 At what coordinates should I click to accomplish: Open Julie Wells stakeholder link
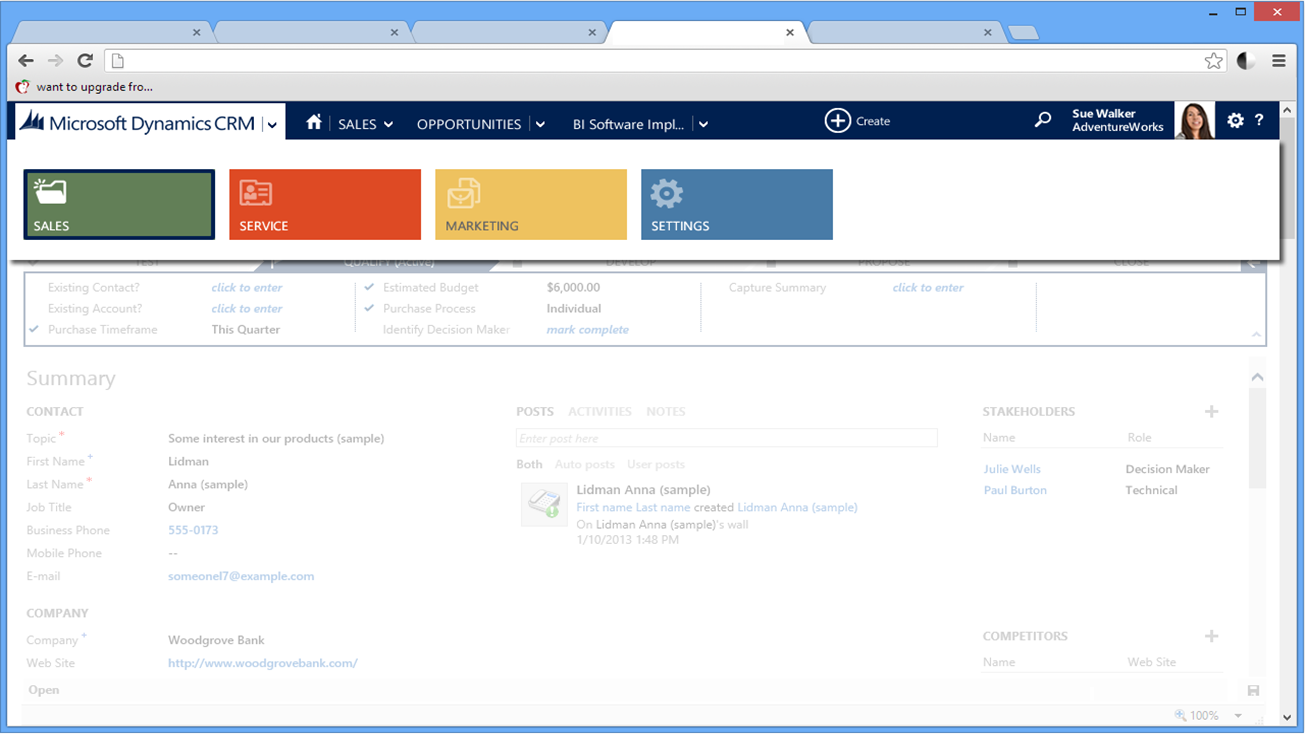pyautogui.click(x=1012, y=469)
